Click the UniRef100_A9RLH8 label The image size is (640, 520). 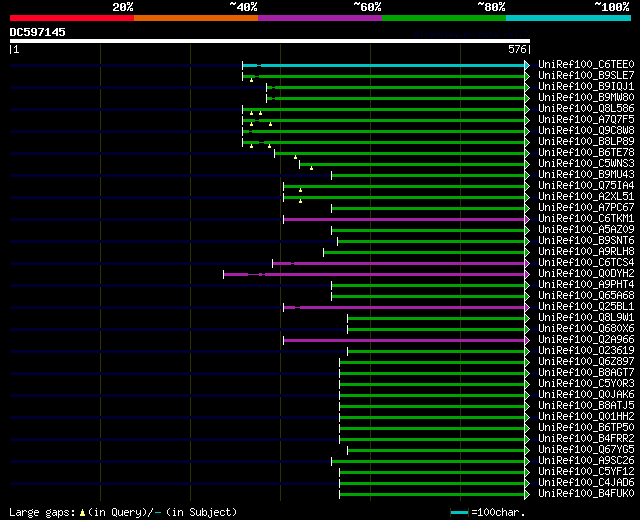586,252
